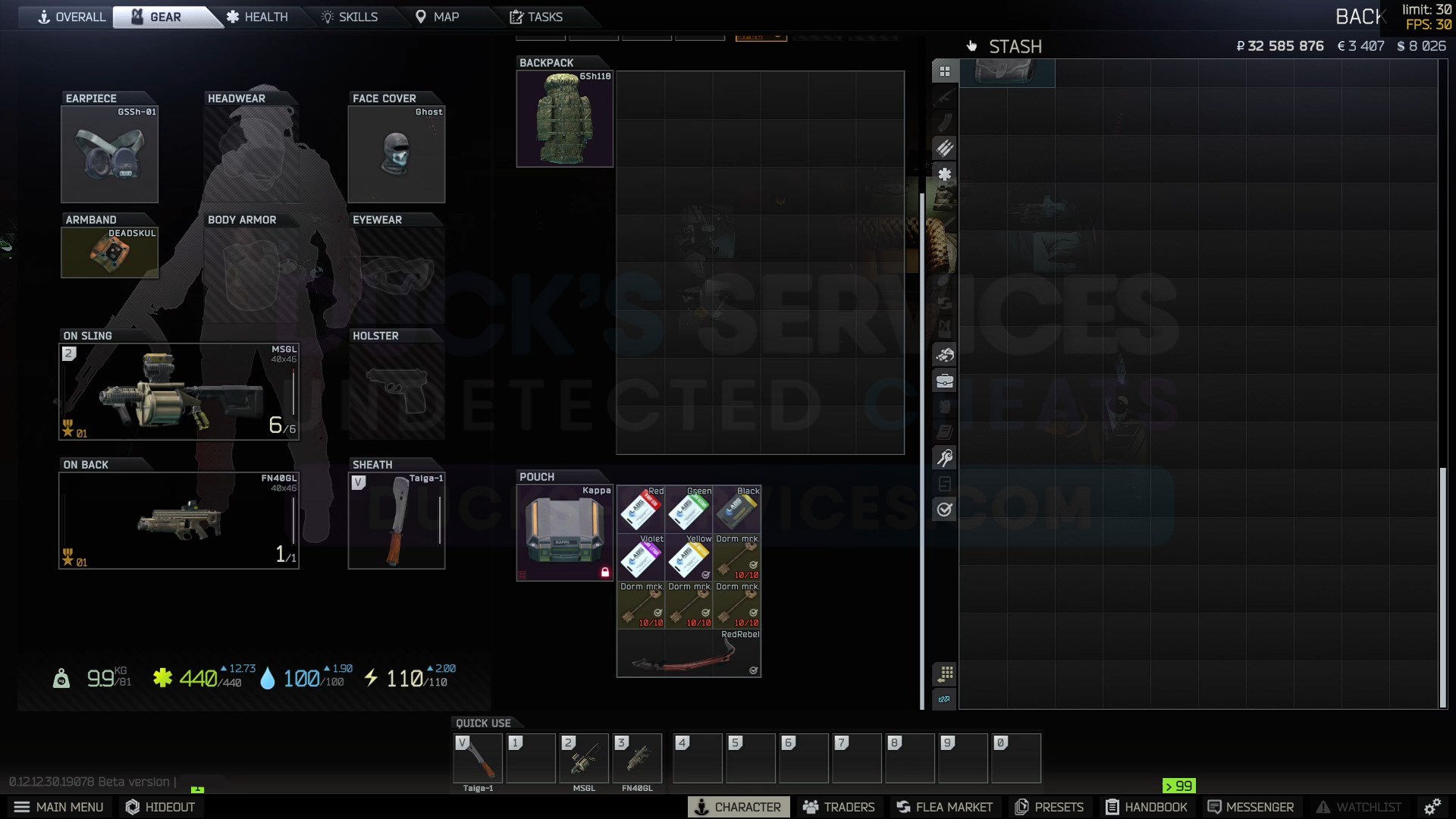Screen dimensions: 1456x819
Task: Open the HANDBOOK
Action: [x=1146, y=807]
